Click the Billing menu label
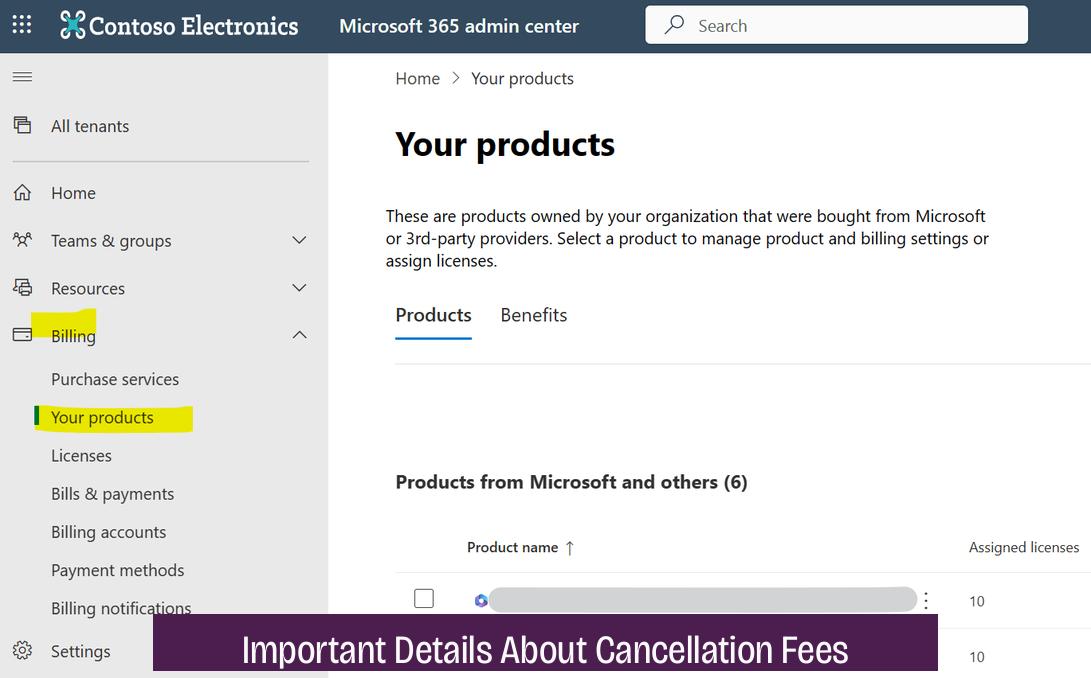Viewport: 1091px width, 678px height. point(73,336)
